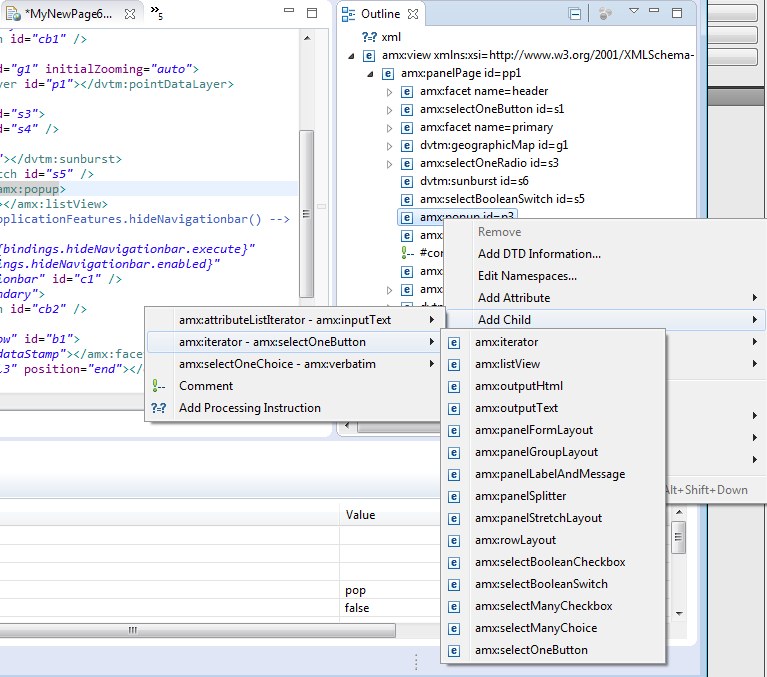Viewport: 767px width, 677px height.
Task: Click the Value column header
Action: (389, 515)
